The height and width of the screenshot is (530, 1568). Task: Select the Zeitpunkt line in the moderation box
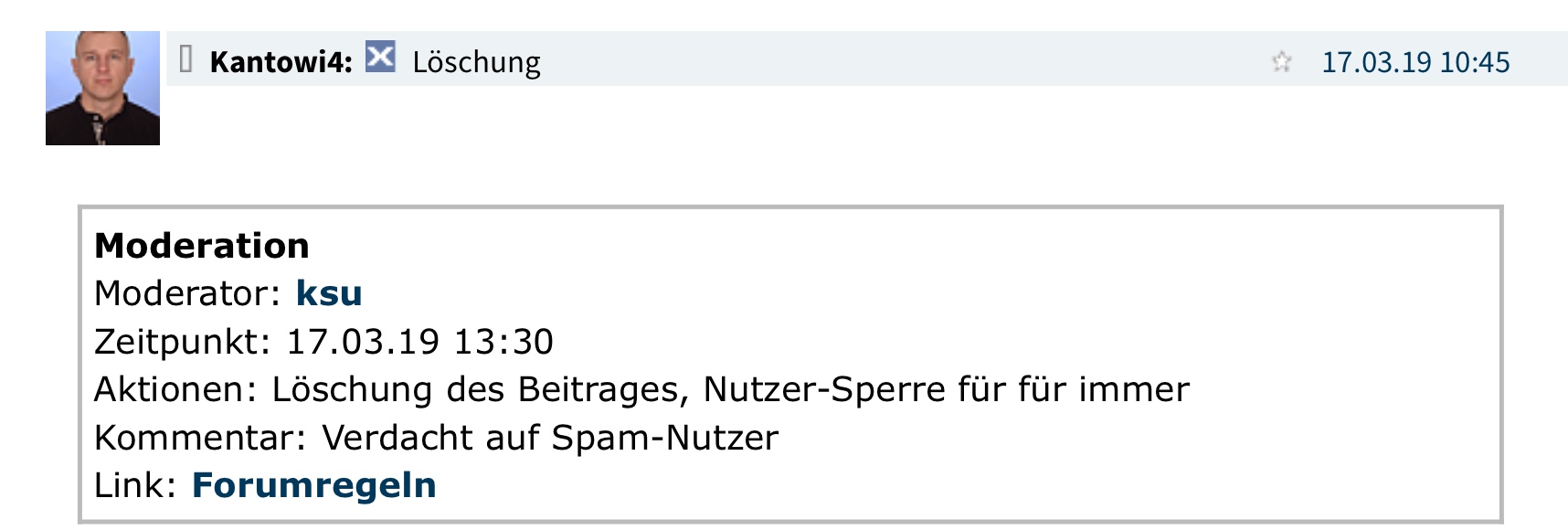coord(324,341)
